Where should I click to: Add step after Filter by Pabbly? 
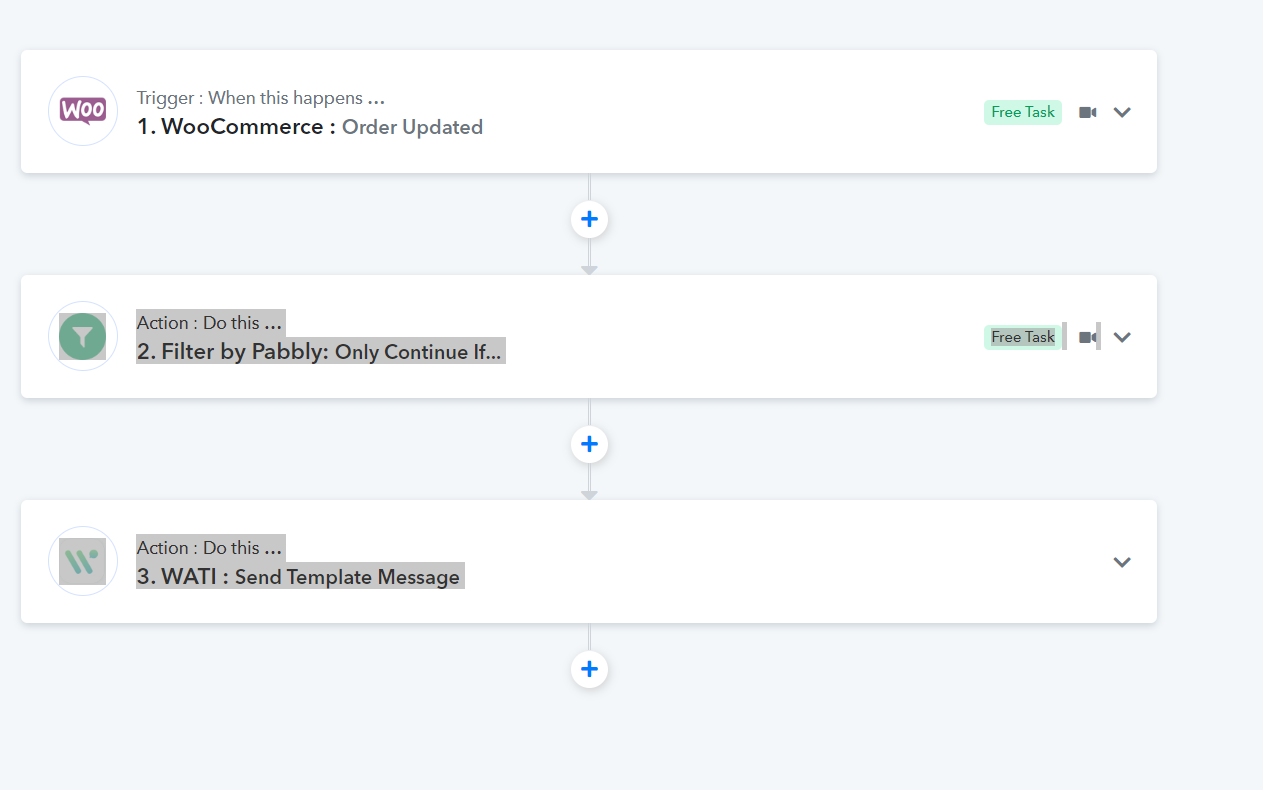[589, 444]
